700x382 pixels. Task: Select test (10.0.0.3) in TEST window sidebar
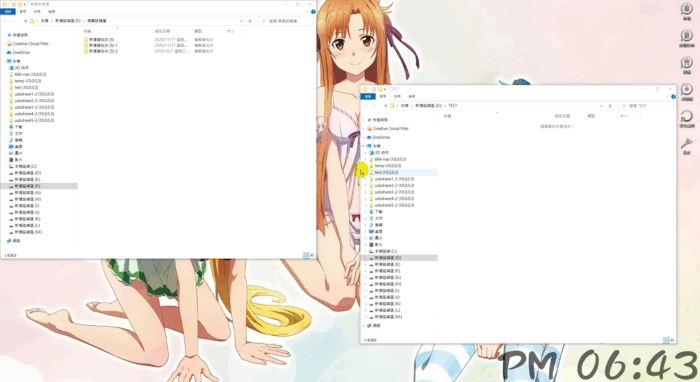384,172
